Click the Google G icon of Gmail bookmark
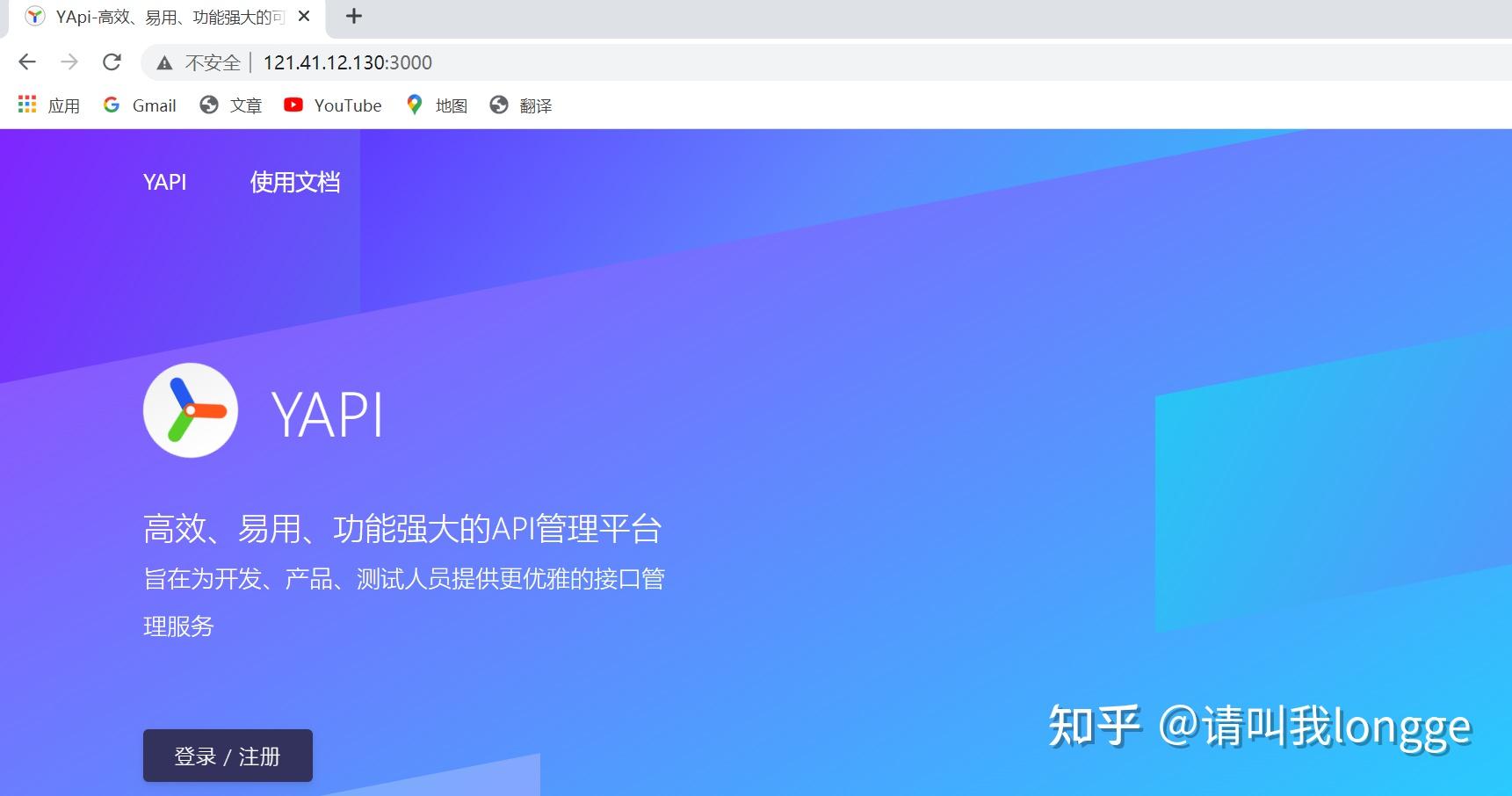 pos(112,105)
